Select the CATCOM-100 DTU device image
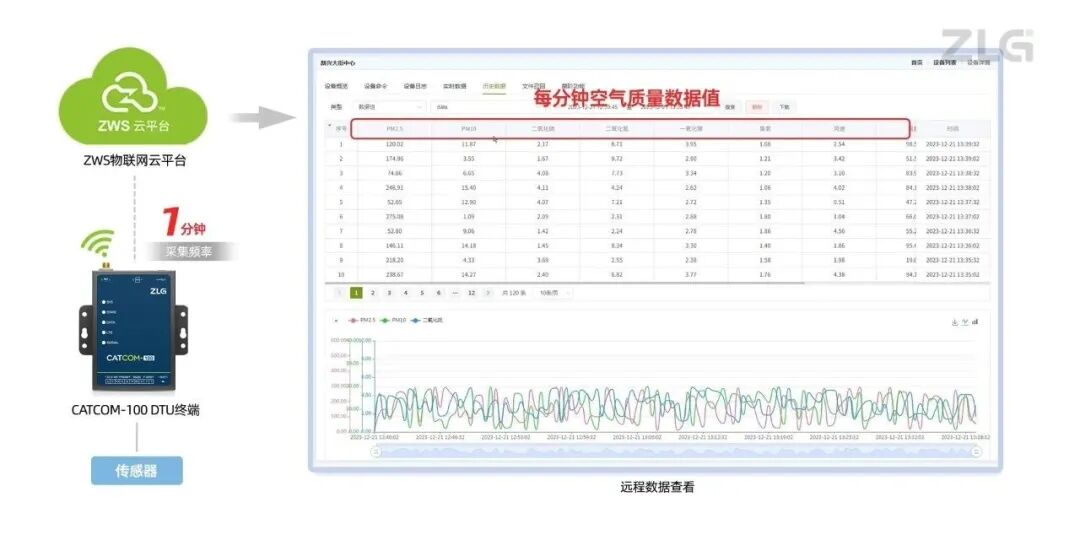Viewport: 1080px width, 551px height. point(134,329)
